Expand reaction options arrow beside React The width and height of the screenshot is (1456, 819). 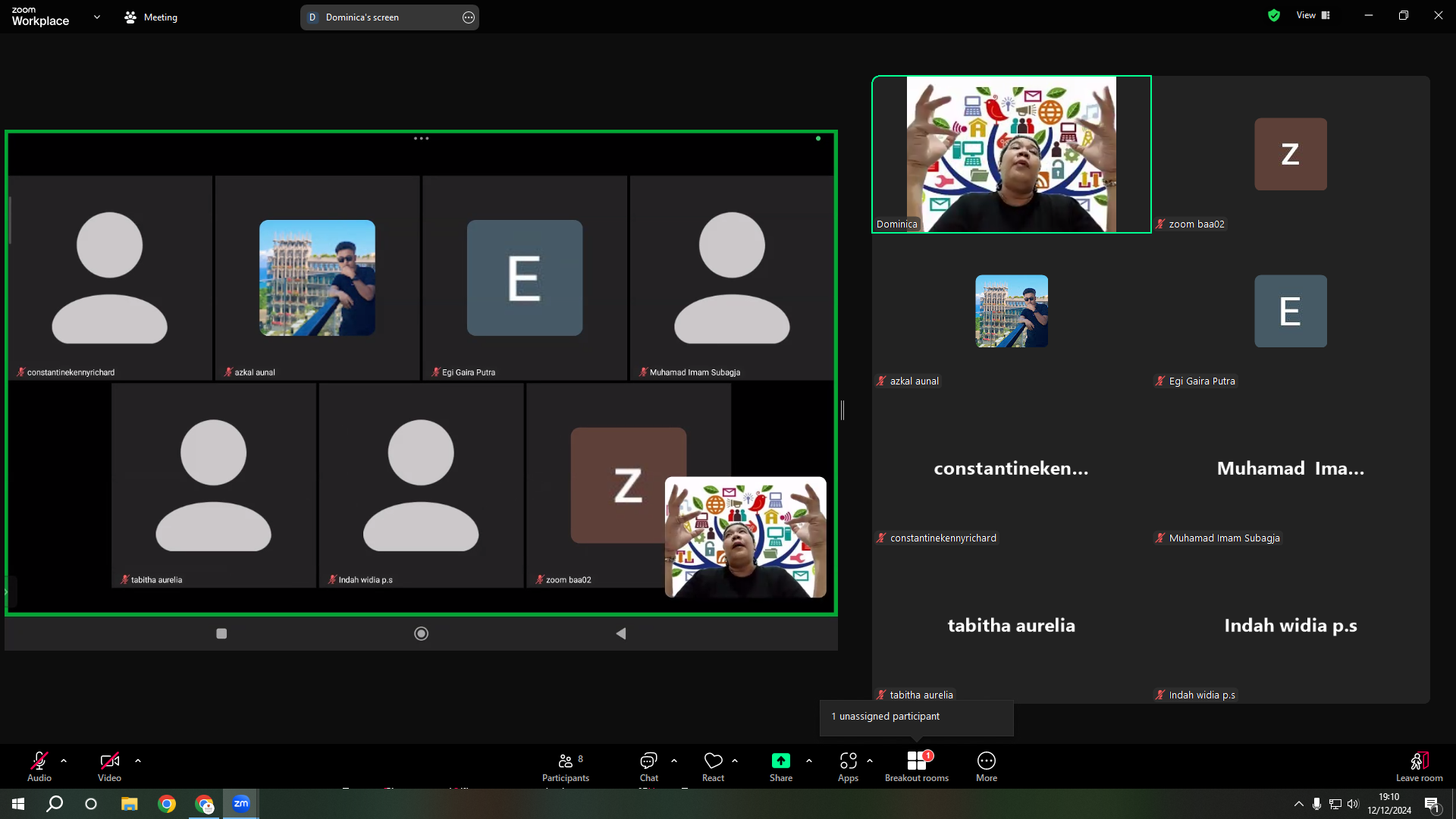point(735,761)
